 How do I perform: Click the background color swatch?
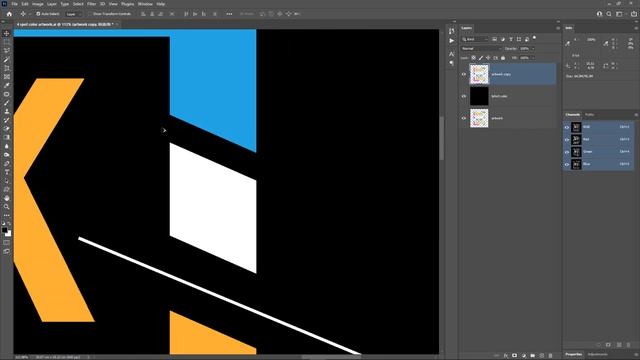click(9, 234)
